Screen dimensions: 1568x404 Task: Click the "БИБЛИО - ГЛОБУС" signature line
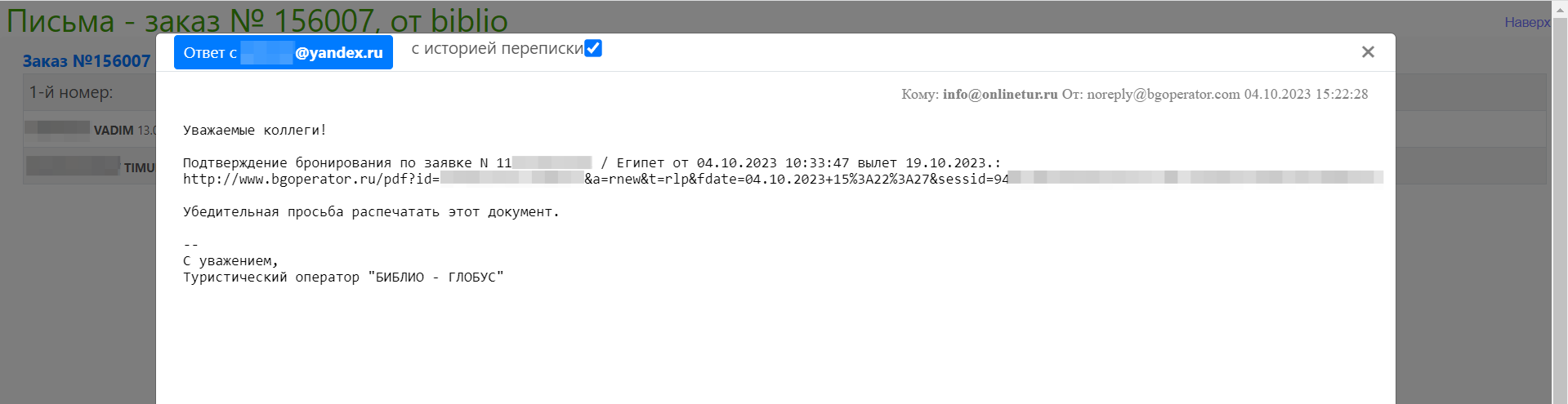click(343, 277)
